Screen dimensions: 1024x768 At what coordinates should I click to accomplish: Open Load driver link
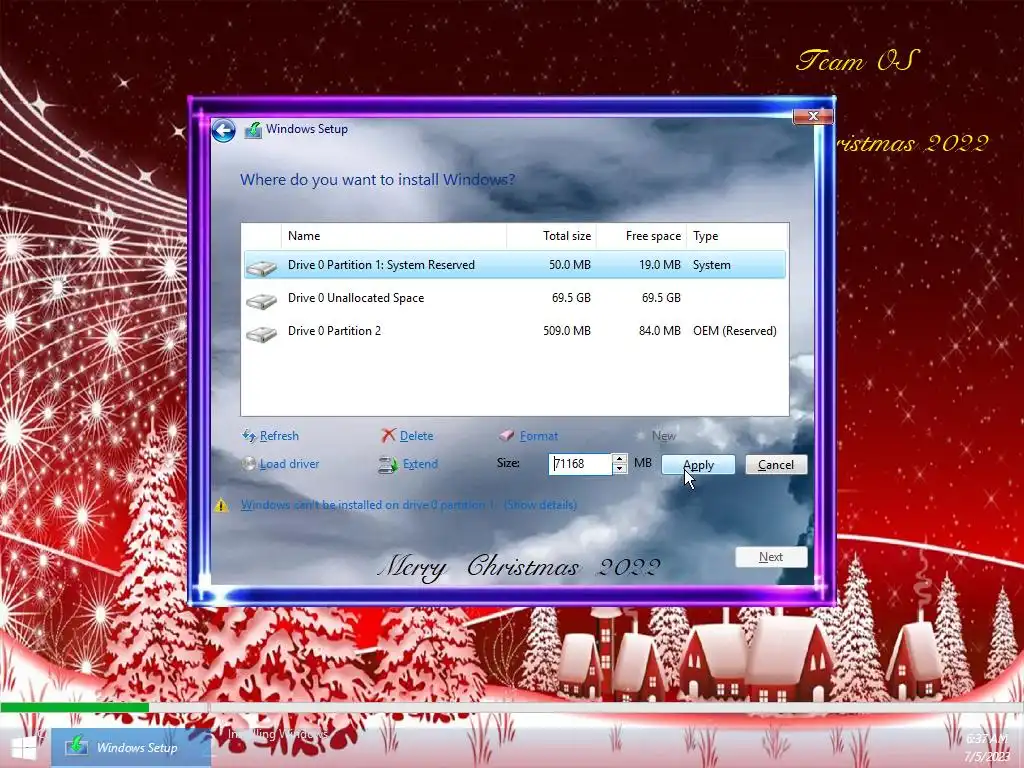(x=289, y=464)
